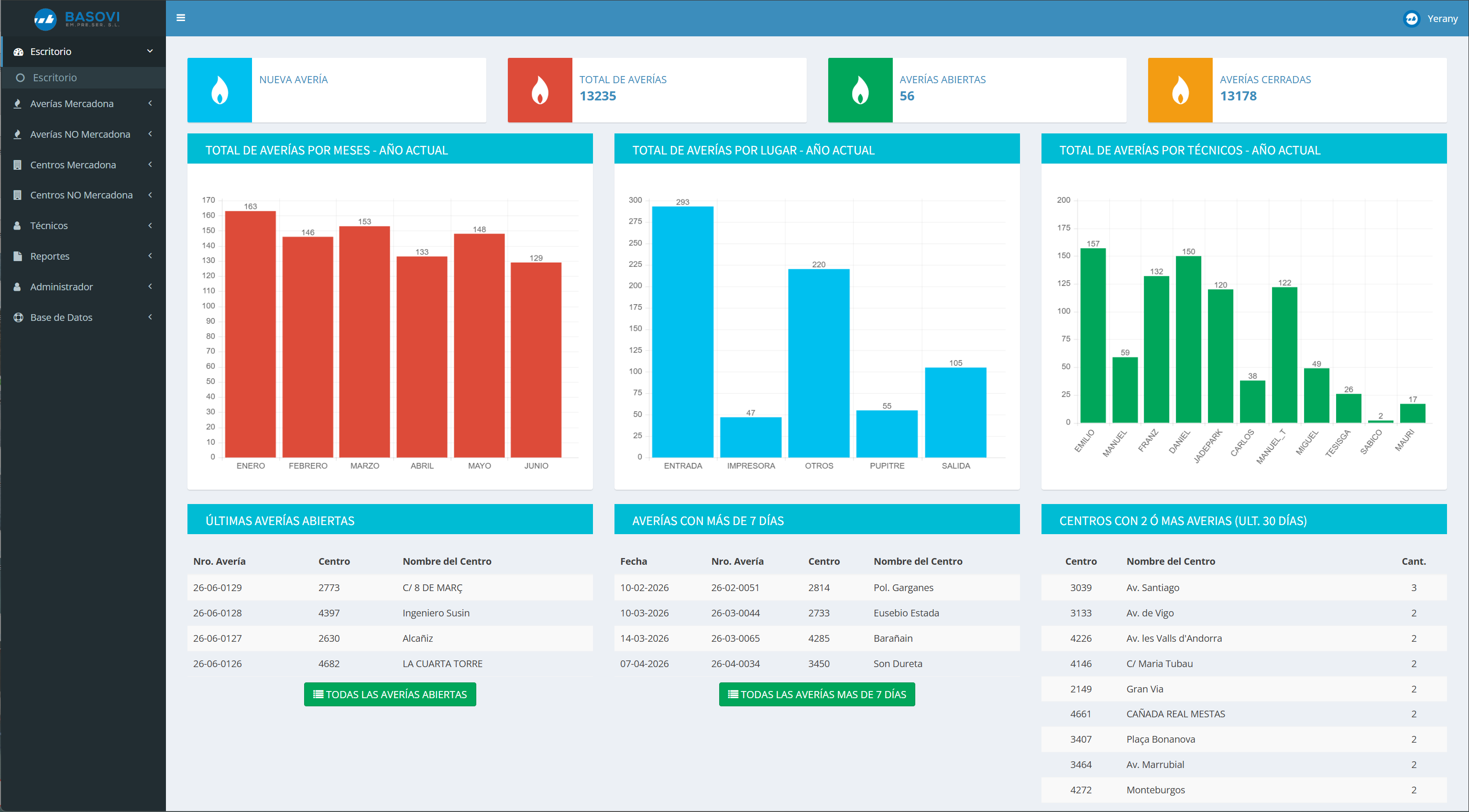Viewport: 1469px width, 812px height.
Task: Click the blue flame Nueva Avería icon
Action: (219, 90)
